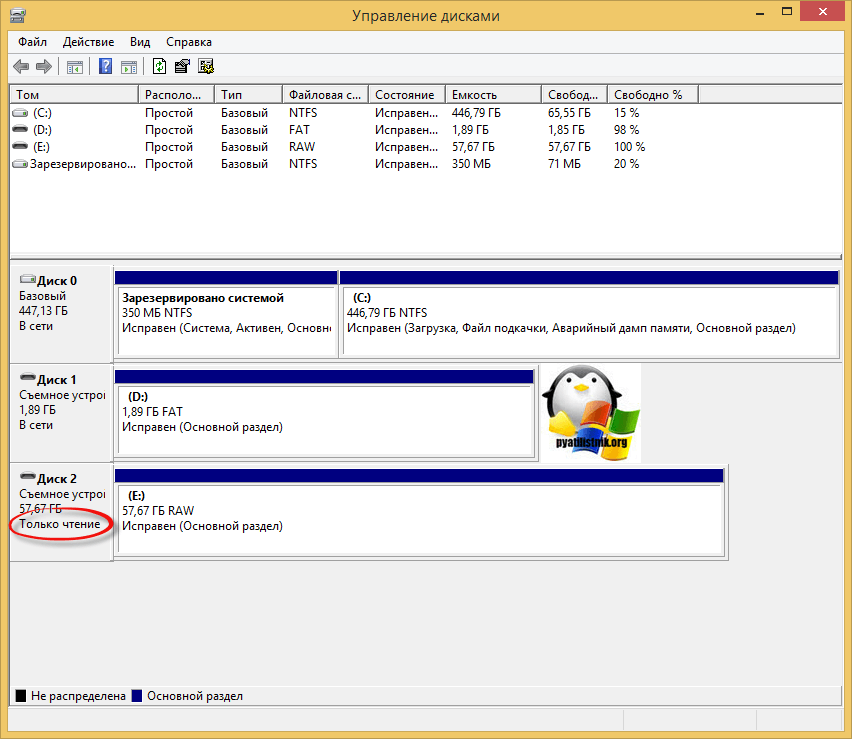
Task: Open the Файл menu
Action: 32,42
